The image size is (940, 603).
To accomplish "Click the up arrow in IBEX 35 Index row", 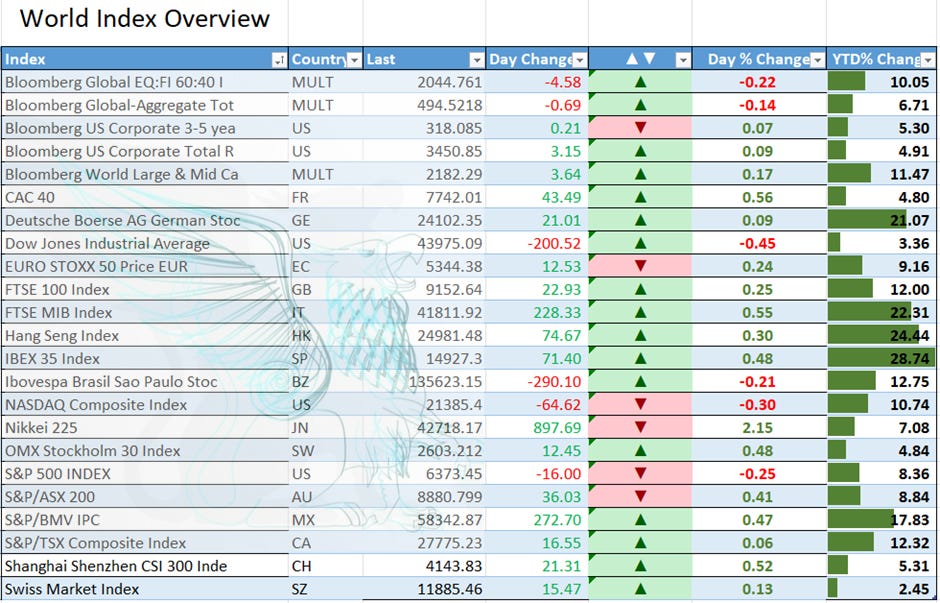I will click(x=640, y=358).
